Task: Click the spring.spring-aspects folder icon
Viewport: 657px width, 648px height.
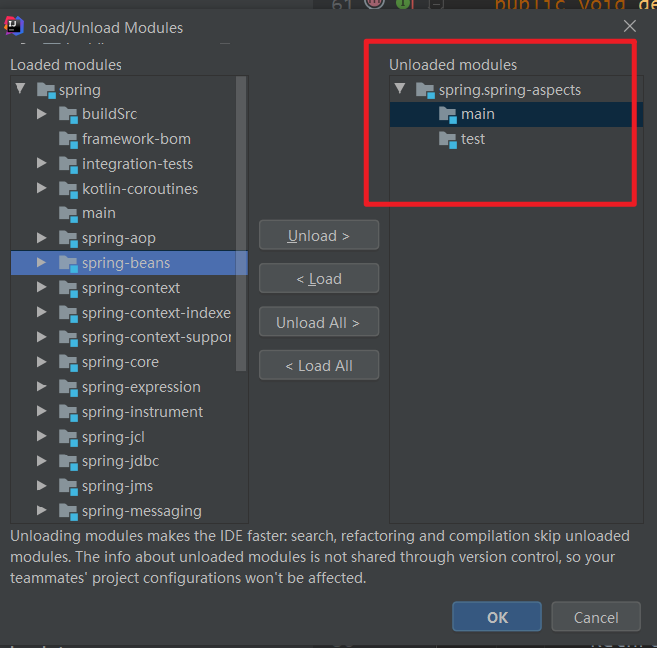Action: click(x=425, y=90)
